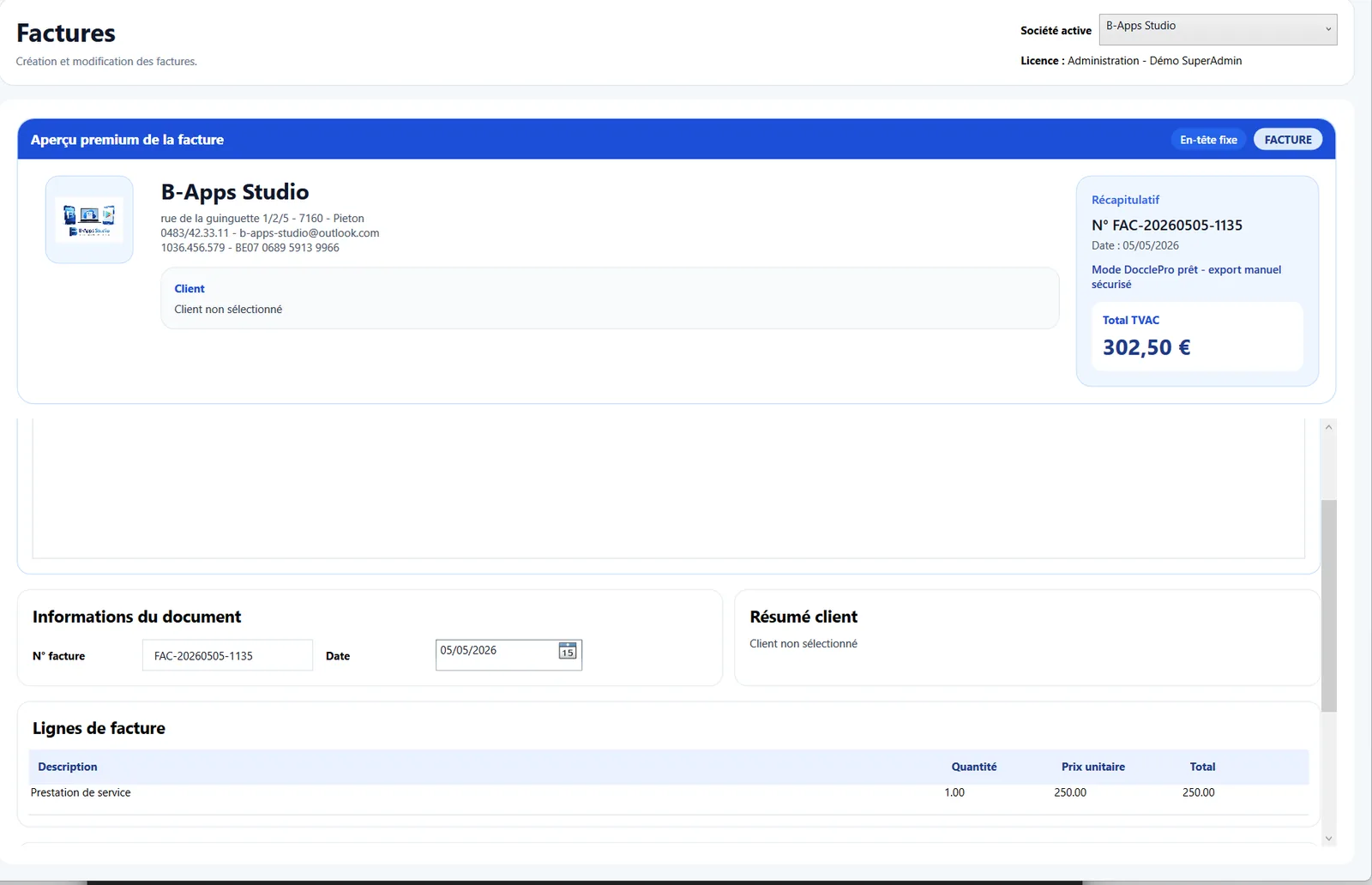Click the company email line in the header

pos(270,233)
